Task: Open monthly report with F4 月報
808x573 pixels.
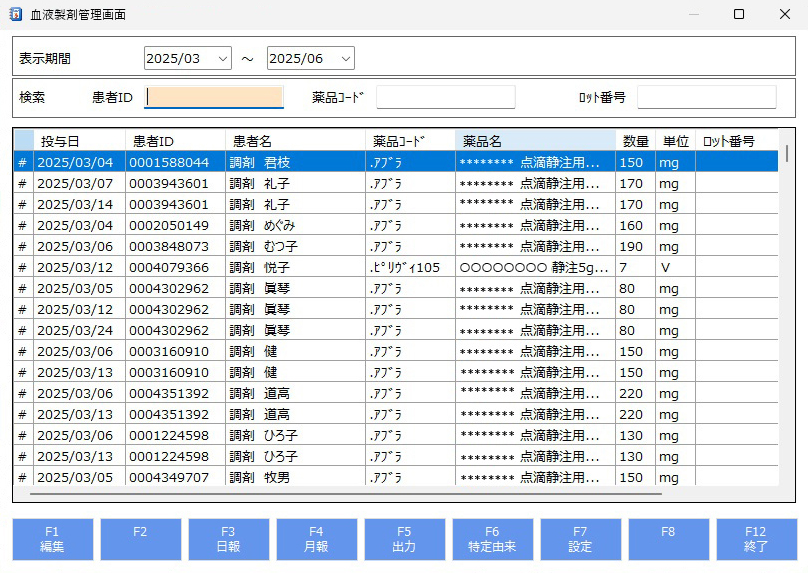Action: click(x=316, y=539)
